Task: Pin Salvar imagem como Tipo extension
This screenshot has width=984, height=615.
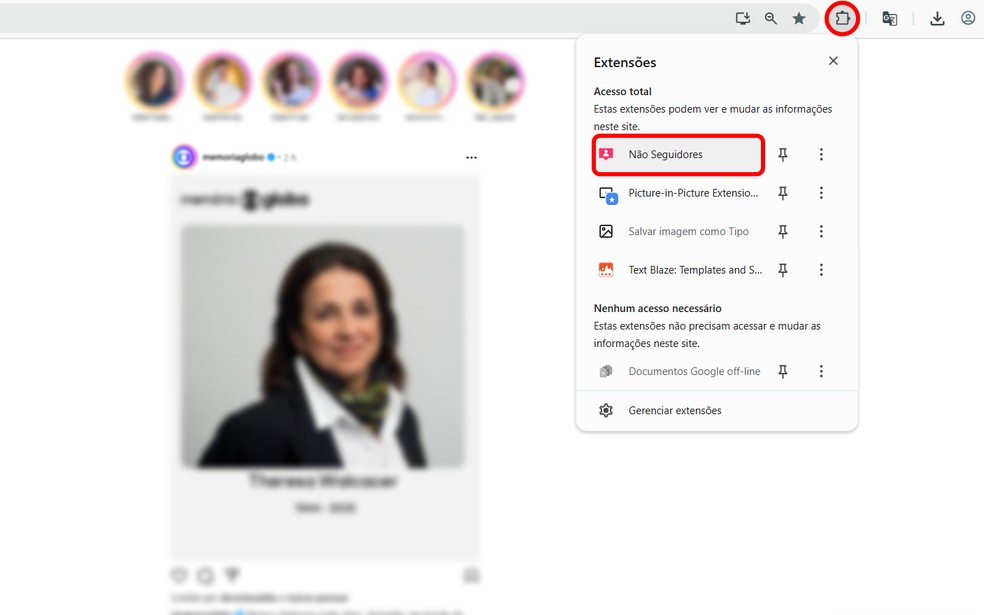Action: pyautogui.click(x=783, y=232)
